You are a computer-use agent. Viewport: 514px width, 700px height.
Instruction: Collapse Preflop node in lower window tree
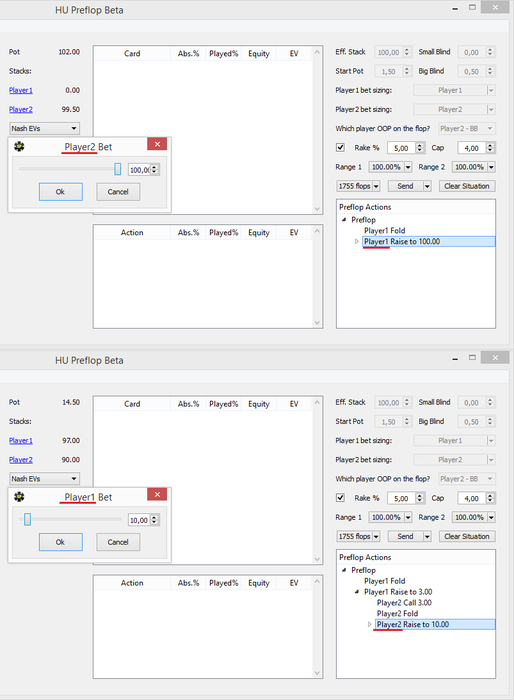click(x=344, y=570)
